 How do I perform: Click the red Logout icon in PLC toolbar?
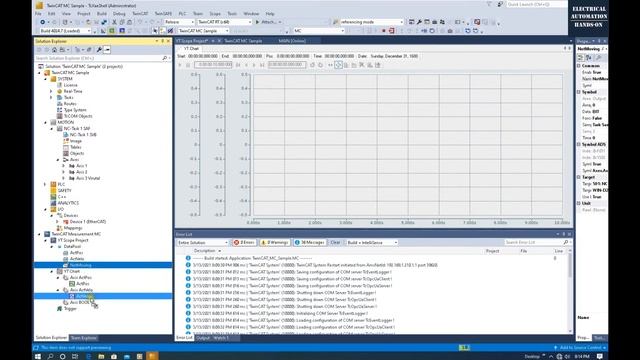pyautogui.click(x=391, y=31)
